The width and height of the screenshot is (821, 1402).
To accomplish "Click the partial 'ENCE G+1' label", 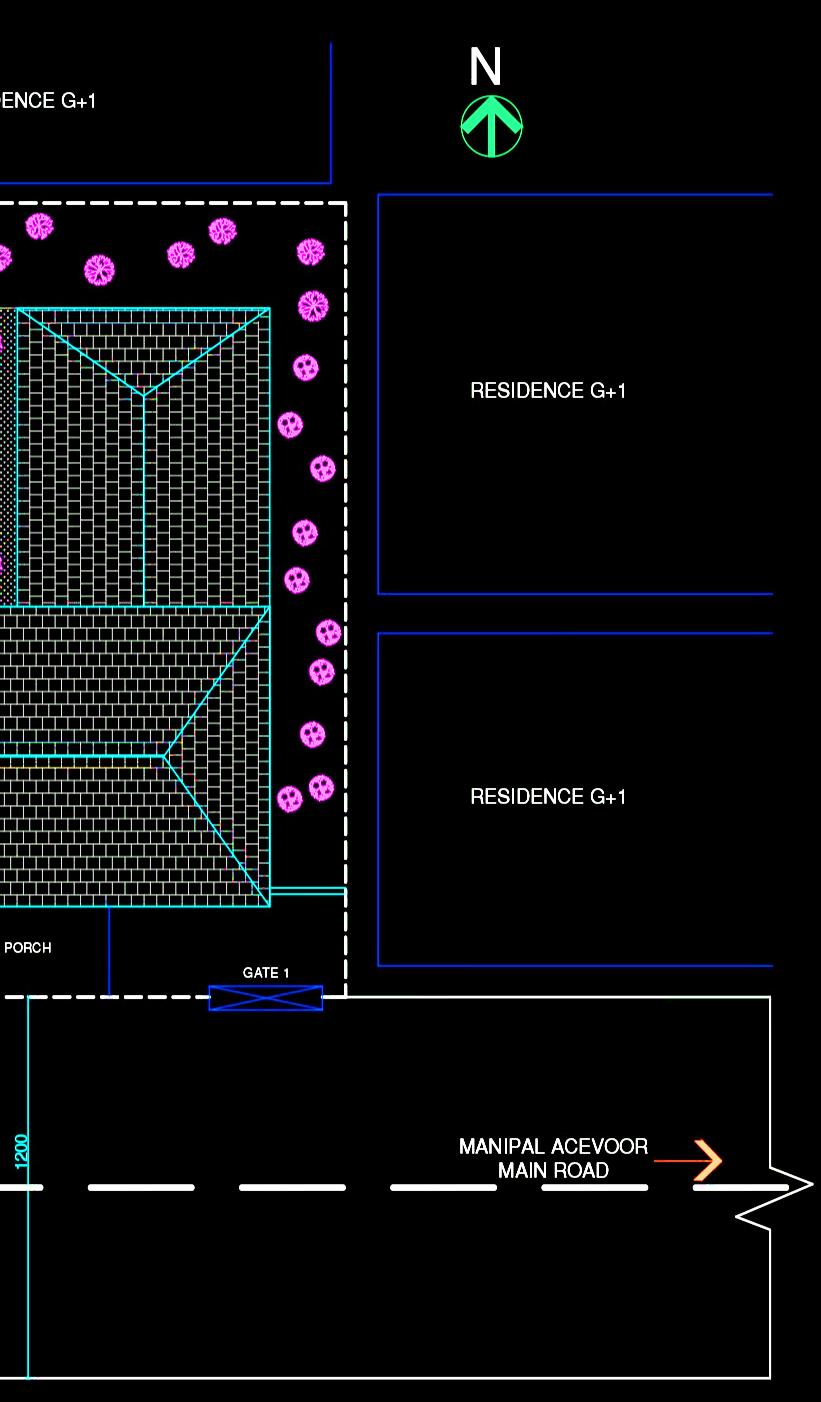I will pyautogui.click(x=48, y=101).
